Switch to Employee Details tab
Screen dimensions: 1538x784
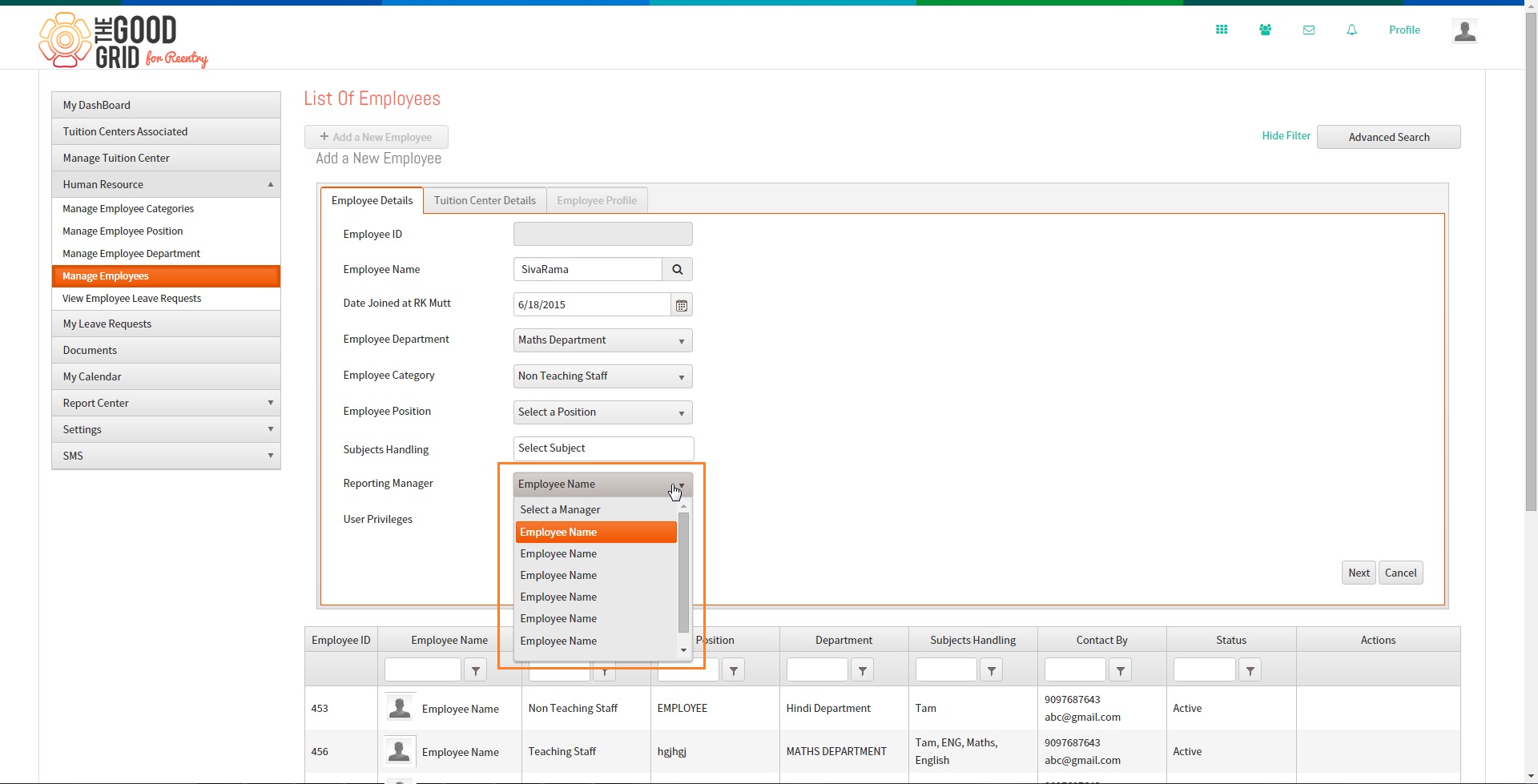tap(372, 200)
